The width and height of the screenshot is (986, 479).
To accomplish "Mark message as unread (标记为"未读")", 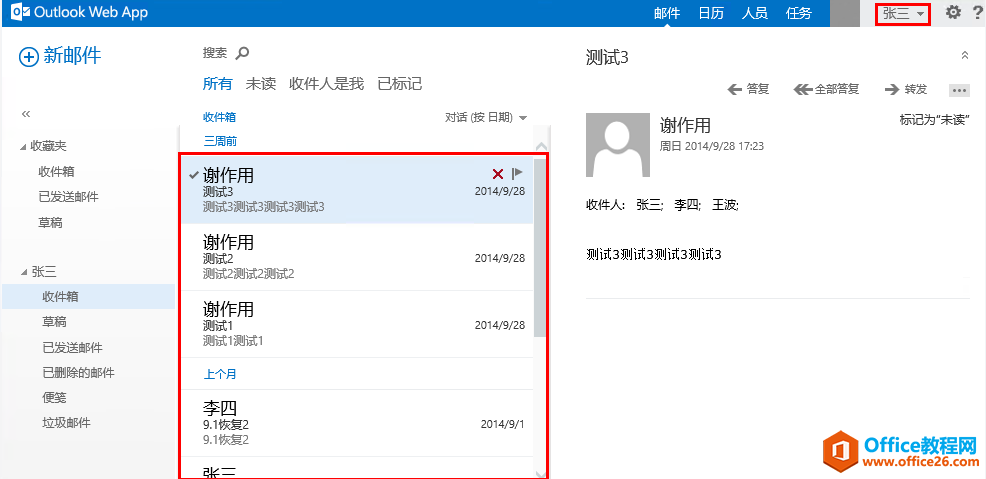I will (x=934, y=120).
